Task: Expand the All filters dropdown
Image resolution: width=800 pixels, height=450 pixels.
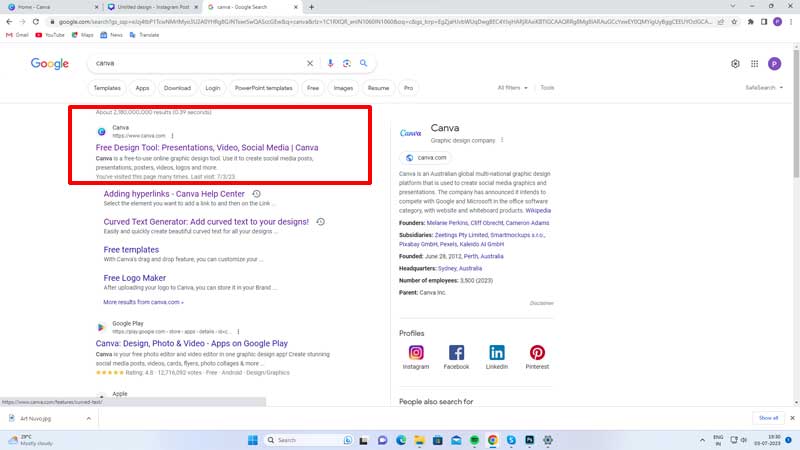Action: pyautogui.click(x=512, y=88)
